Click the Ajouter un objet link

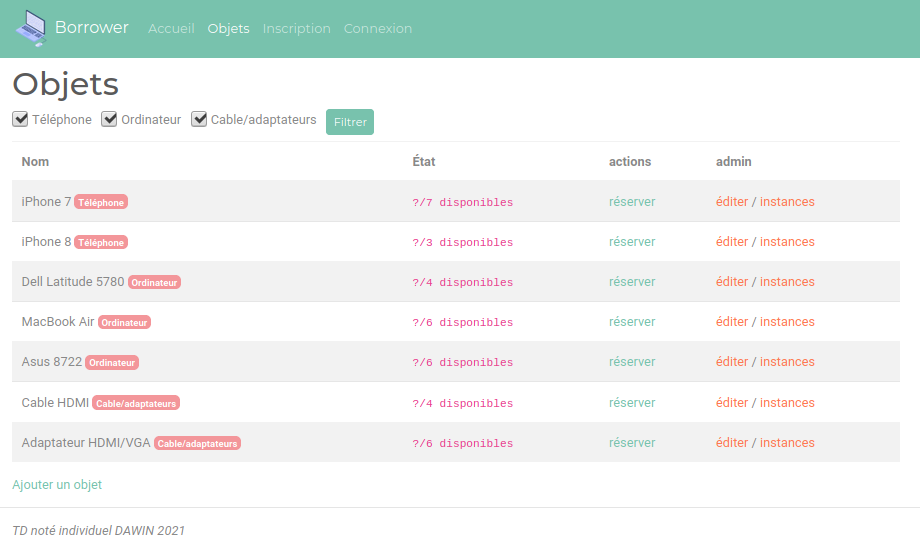pyautogui.click(x=57, y=485)
